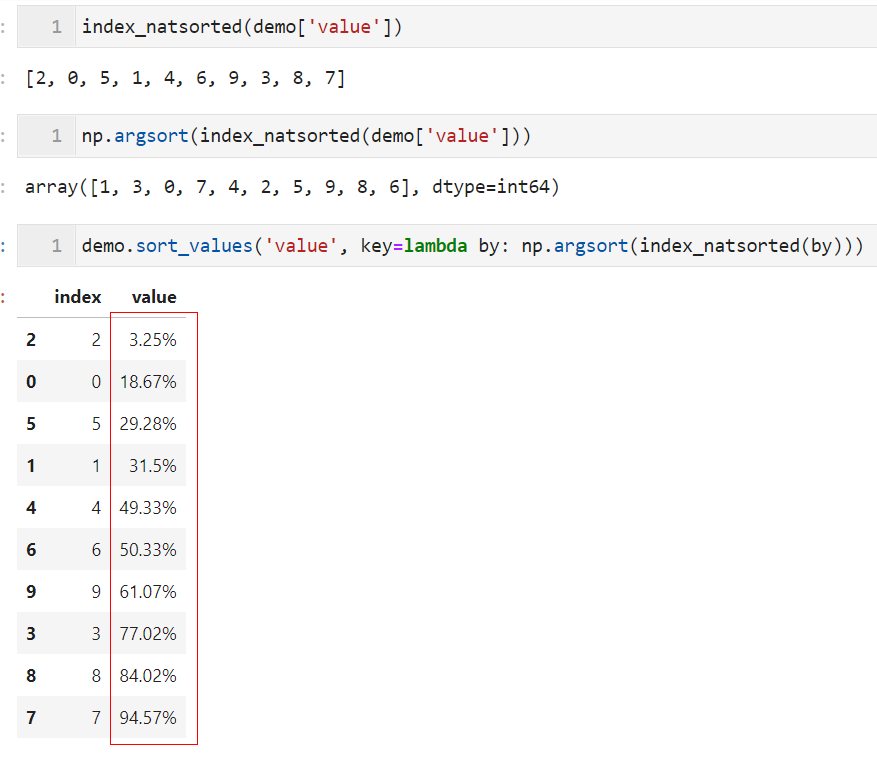Click the 77.02% value cell

[148, 633]
